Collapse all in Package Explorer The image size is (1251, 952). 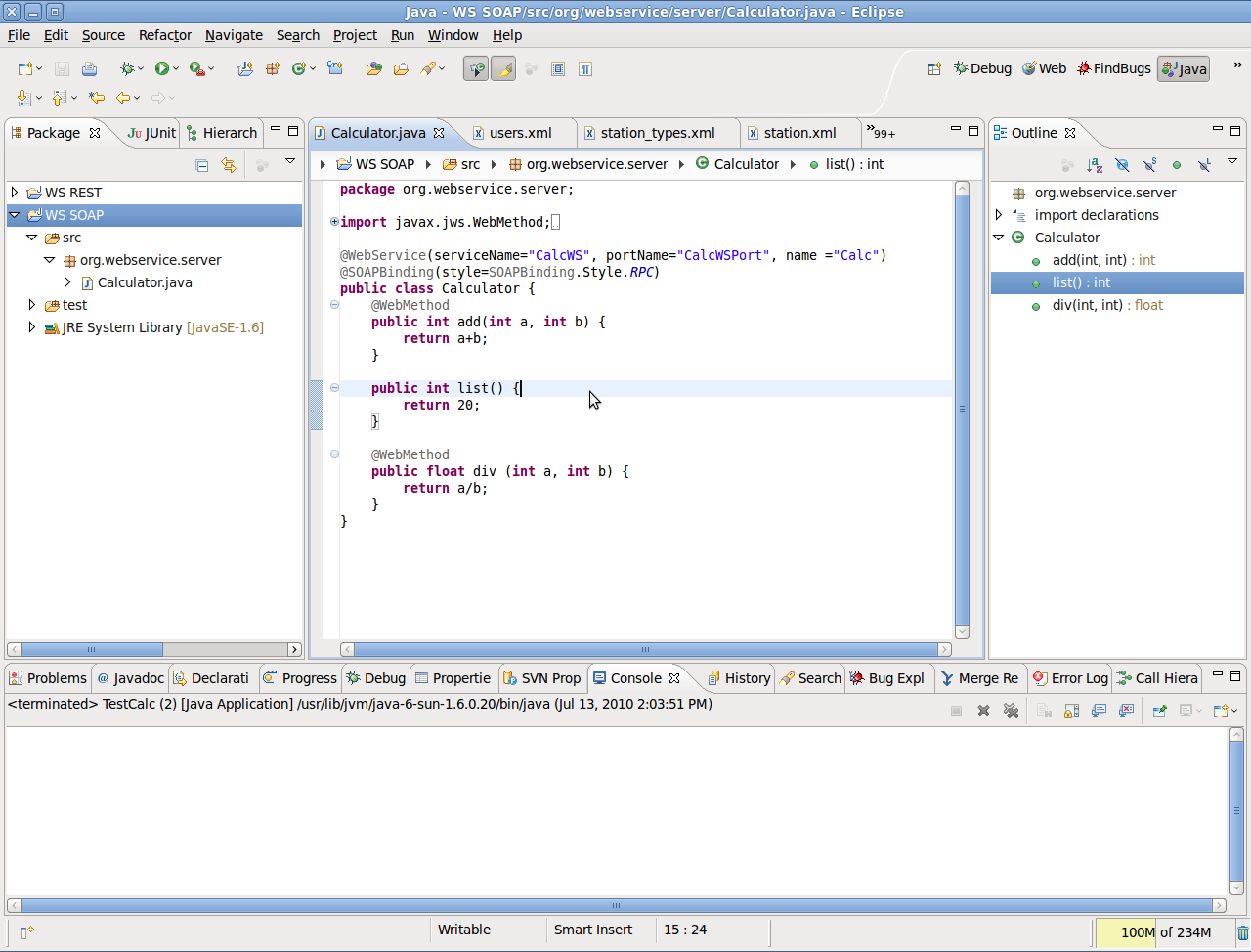click(202, 165)
